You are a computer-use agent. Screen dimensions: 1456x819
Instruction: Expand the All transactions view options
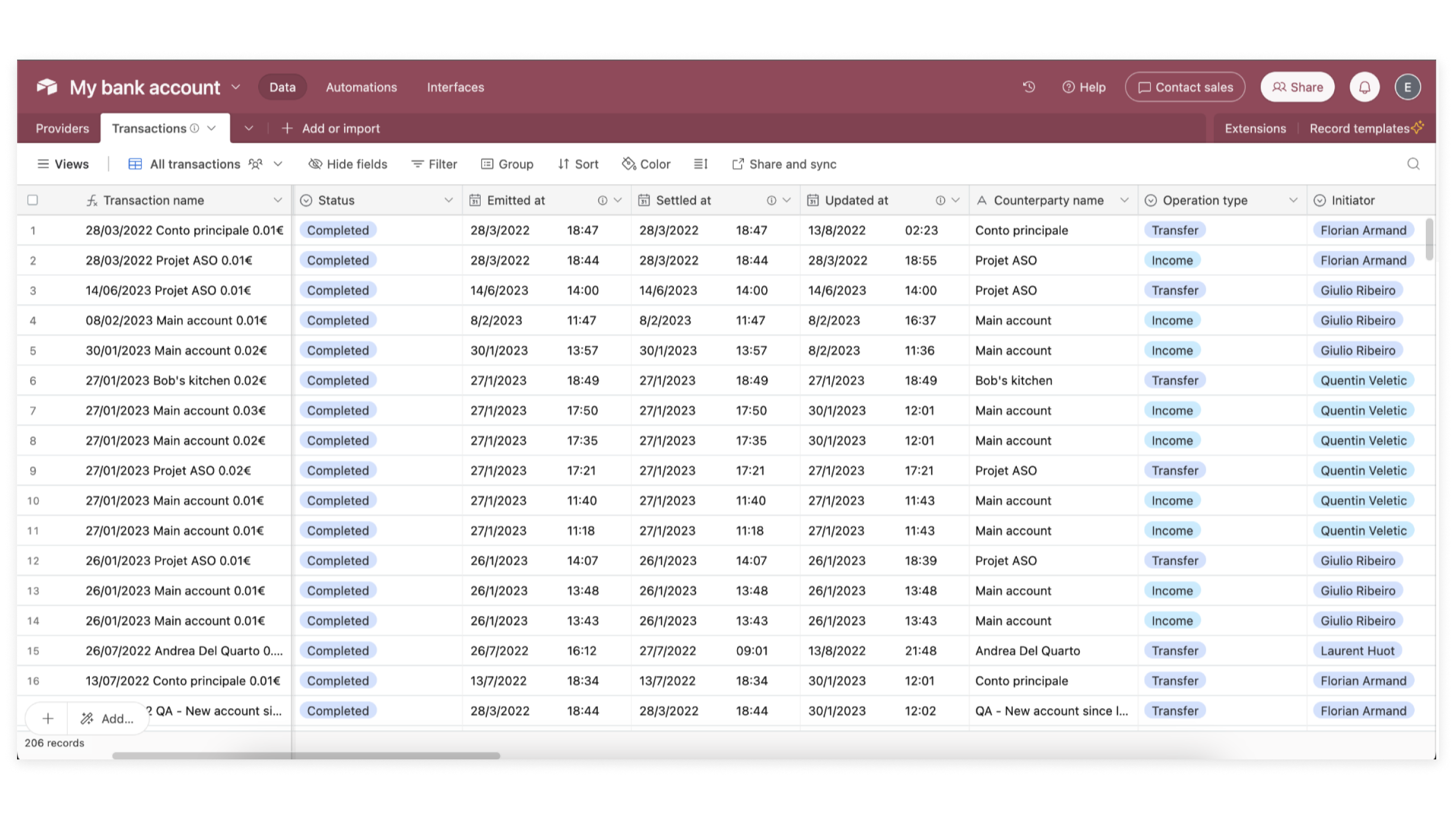pos(278,164)
